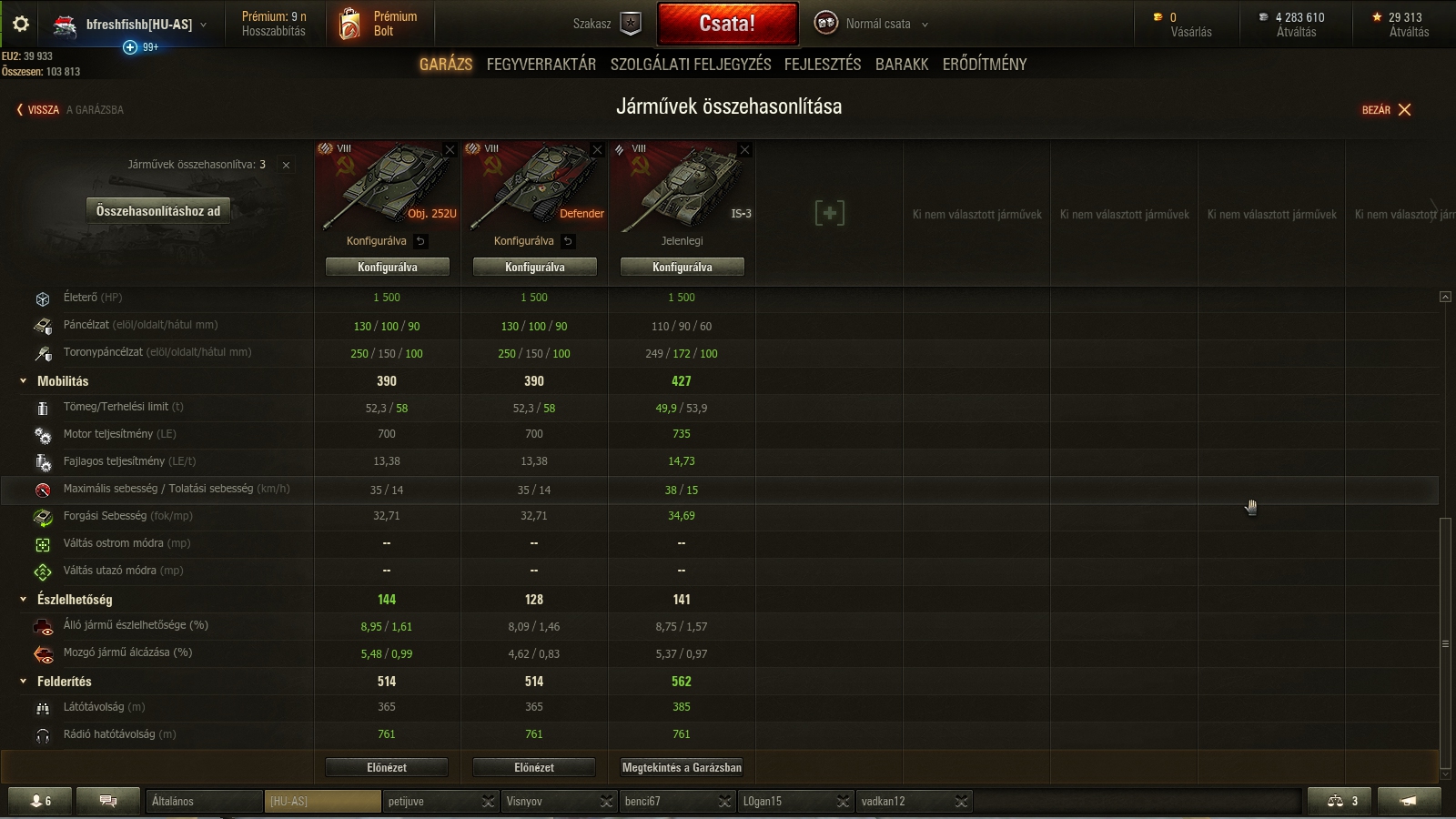Click the Összehasonlításhoz ad button
This screenshot has width=1456, height=819.
coord(158,211)
